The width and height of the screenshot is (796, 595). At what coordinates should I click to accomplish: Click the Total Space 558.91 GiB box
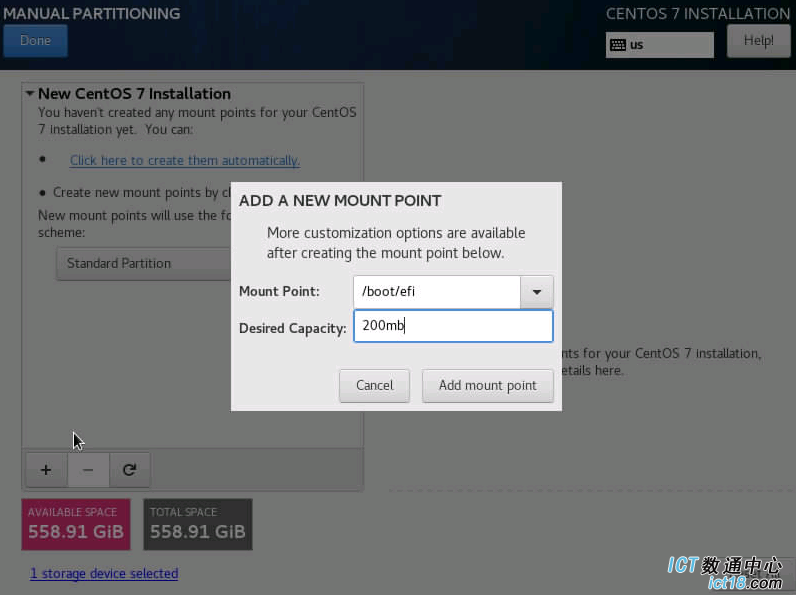[198, 524]
